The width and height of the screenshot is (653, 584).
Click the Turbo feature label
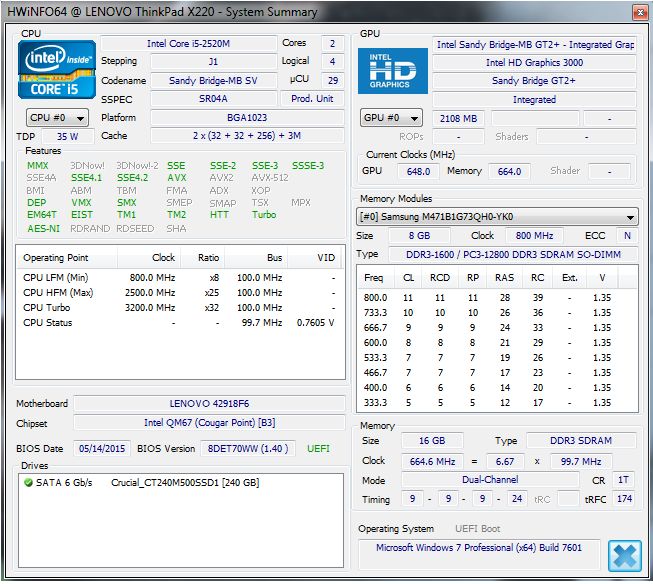coord(264,215)
